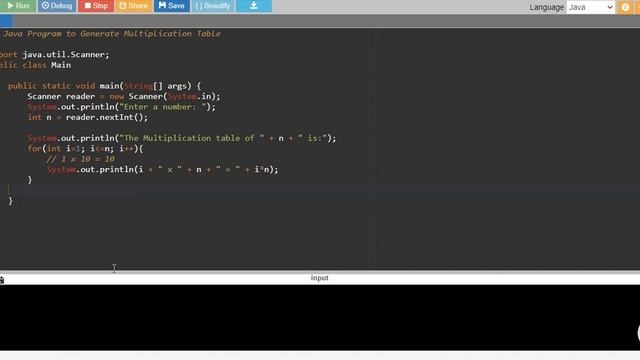This screenshot has width=640, height=360.
Task: Download the code using the download icon
Action: click(253, 6)
